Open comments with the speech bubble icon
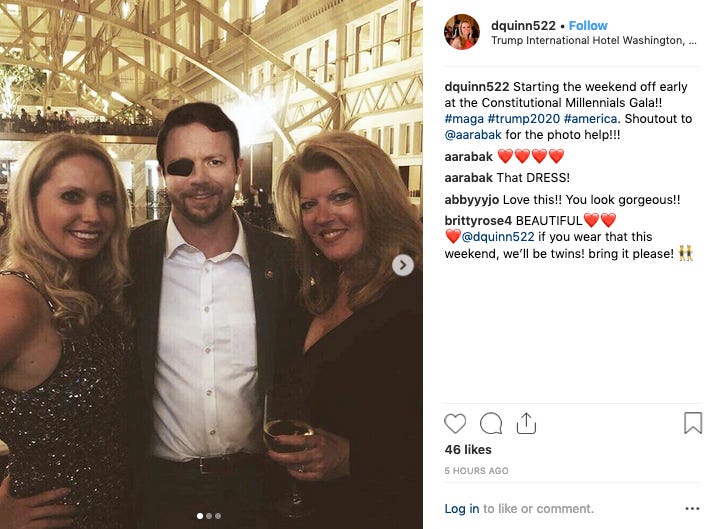The image size is (717, 529). tap(491, 423)
